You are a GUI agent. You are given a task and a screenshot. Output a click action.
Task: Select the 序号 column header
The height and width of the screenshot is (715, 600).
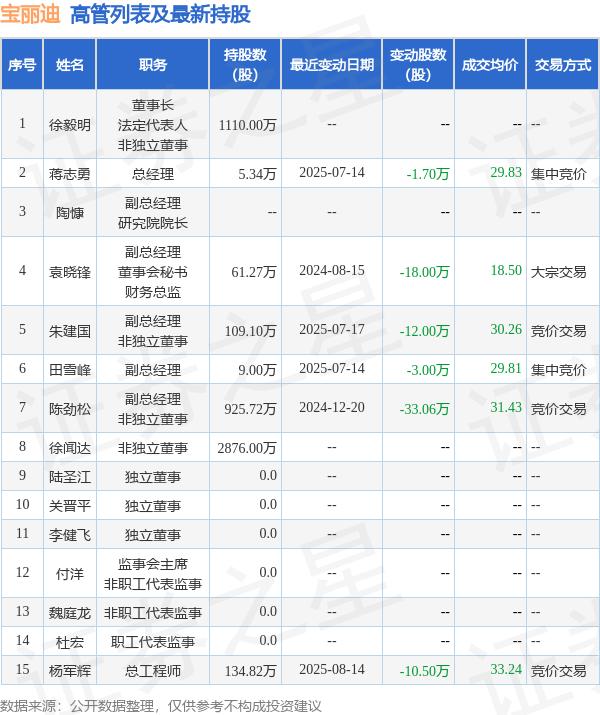tap(22, 64)
